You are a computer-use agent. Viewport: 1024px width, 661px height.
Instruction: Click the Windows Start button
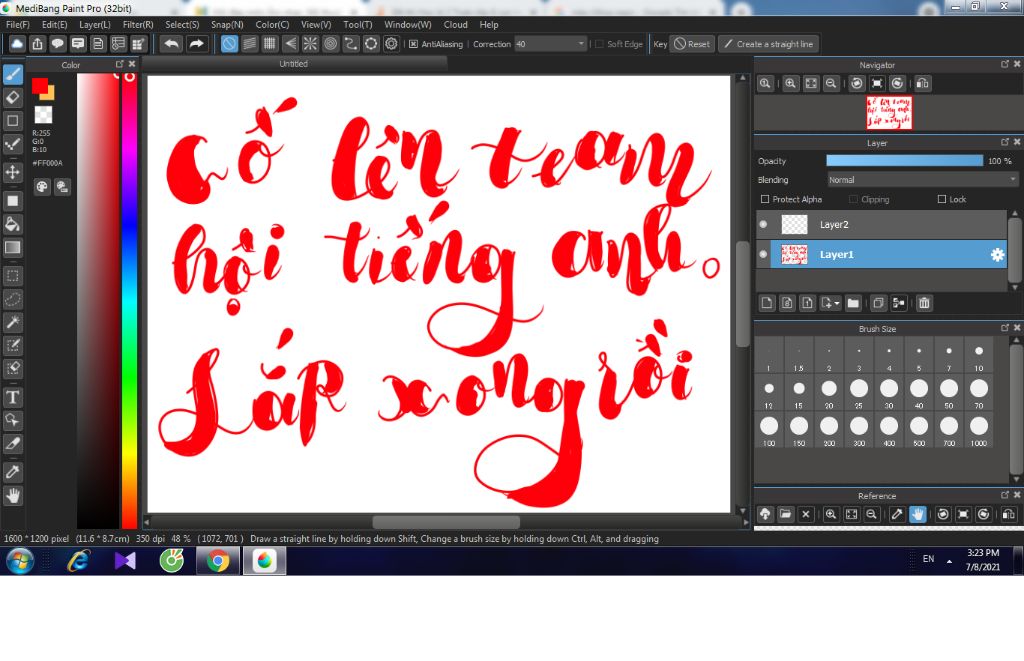coord(20,560)
